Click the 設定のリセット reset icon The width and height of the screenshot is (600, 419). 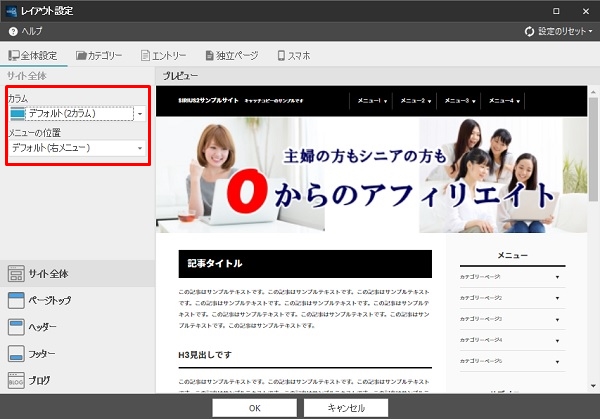click(x=529, y=31)
